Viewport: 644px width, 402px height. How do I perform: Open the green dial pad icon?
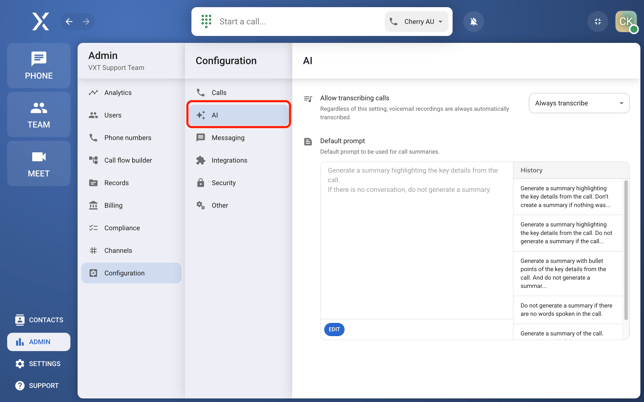(206, 21)
